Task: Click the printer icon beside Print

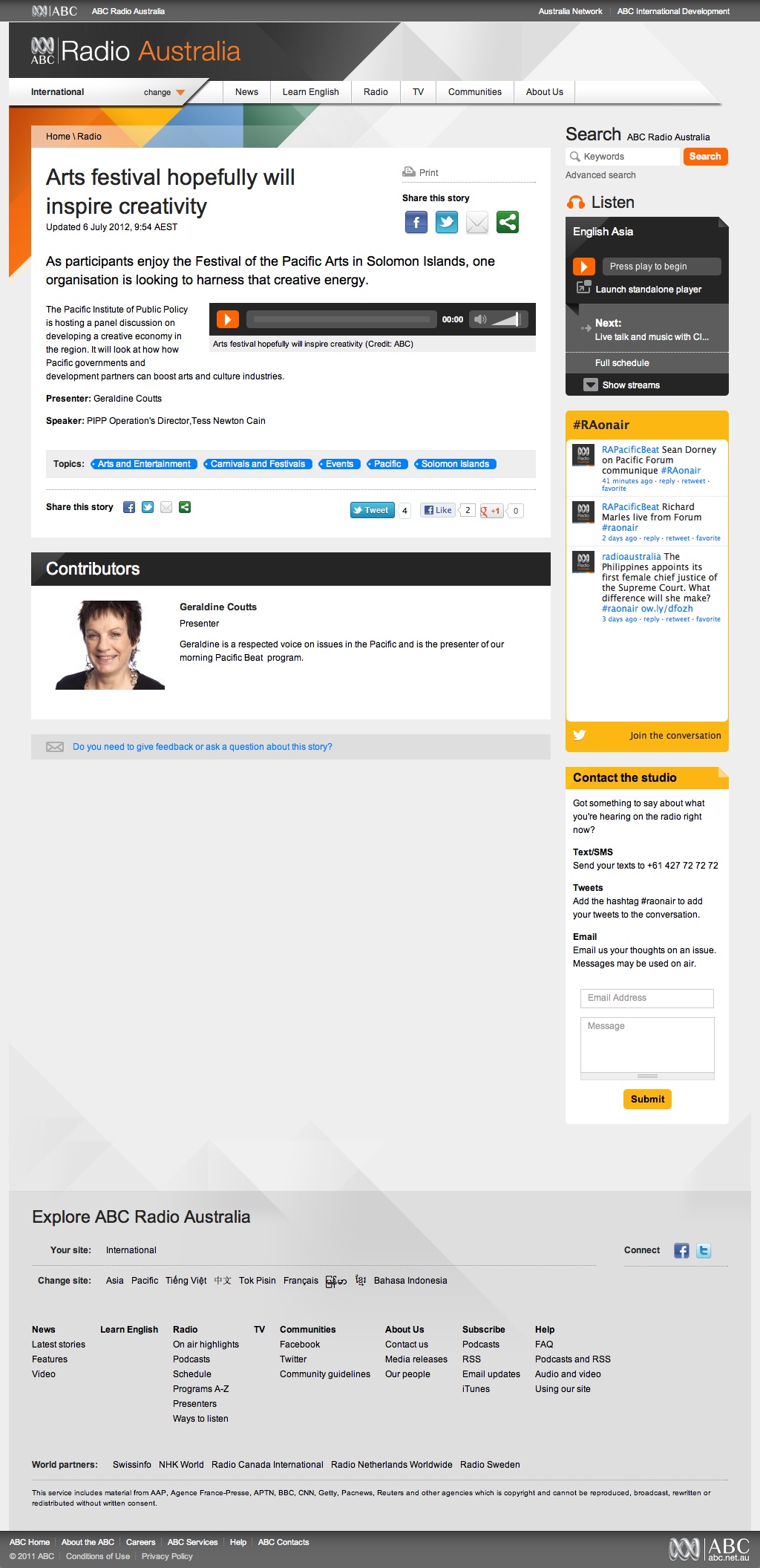Action: pos(409,172)
